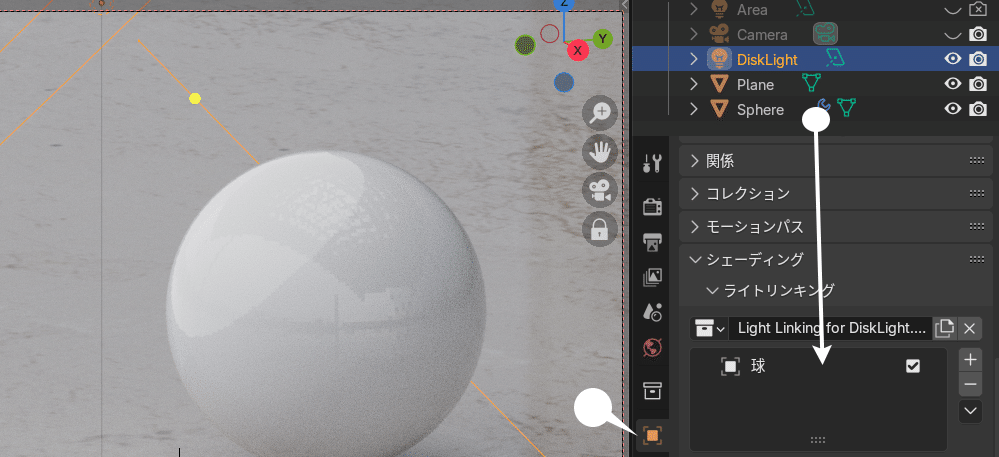Viewport: 999px width, 457px height.
Task: Open the light linking collection browse dropdown
Action: pos(708,329)
